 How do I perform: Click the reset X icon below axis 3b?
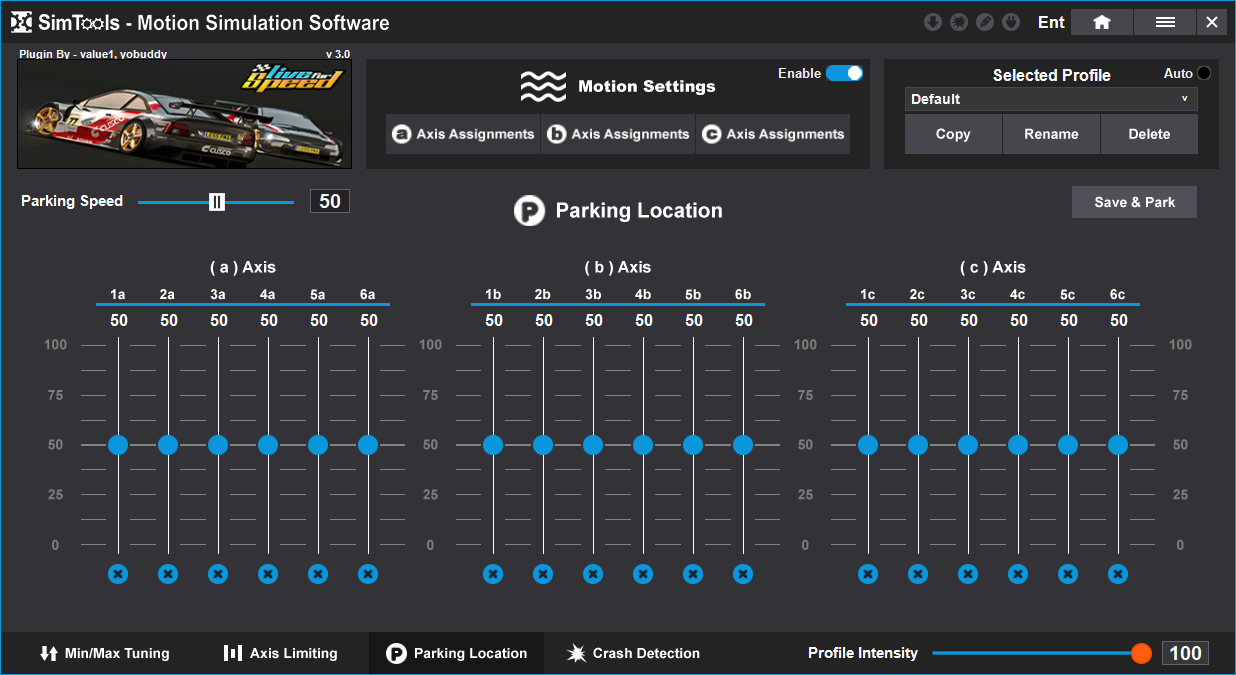click(x=593, y=574)
